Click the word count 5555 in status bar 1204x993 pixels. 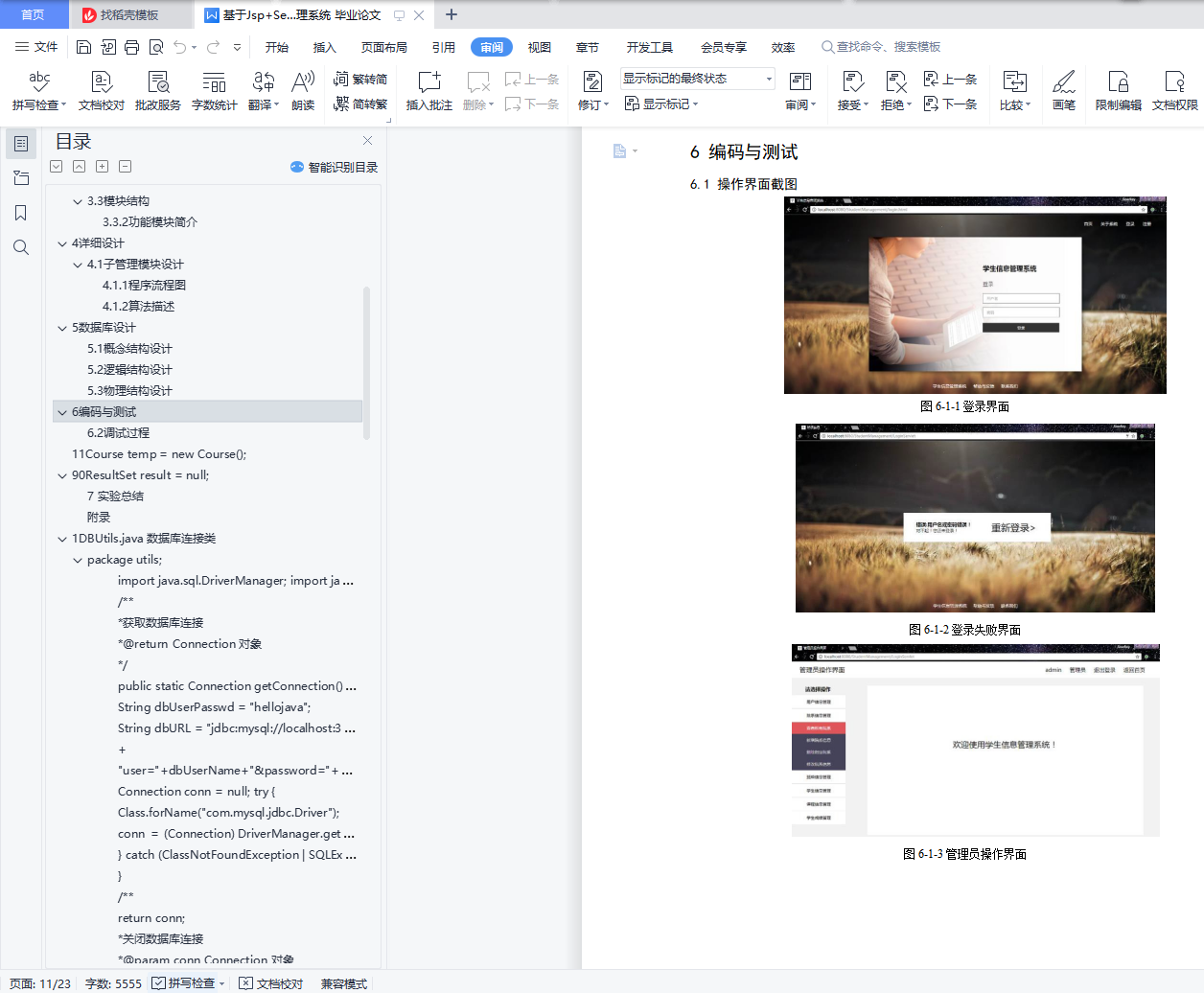113,983
